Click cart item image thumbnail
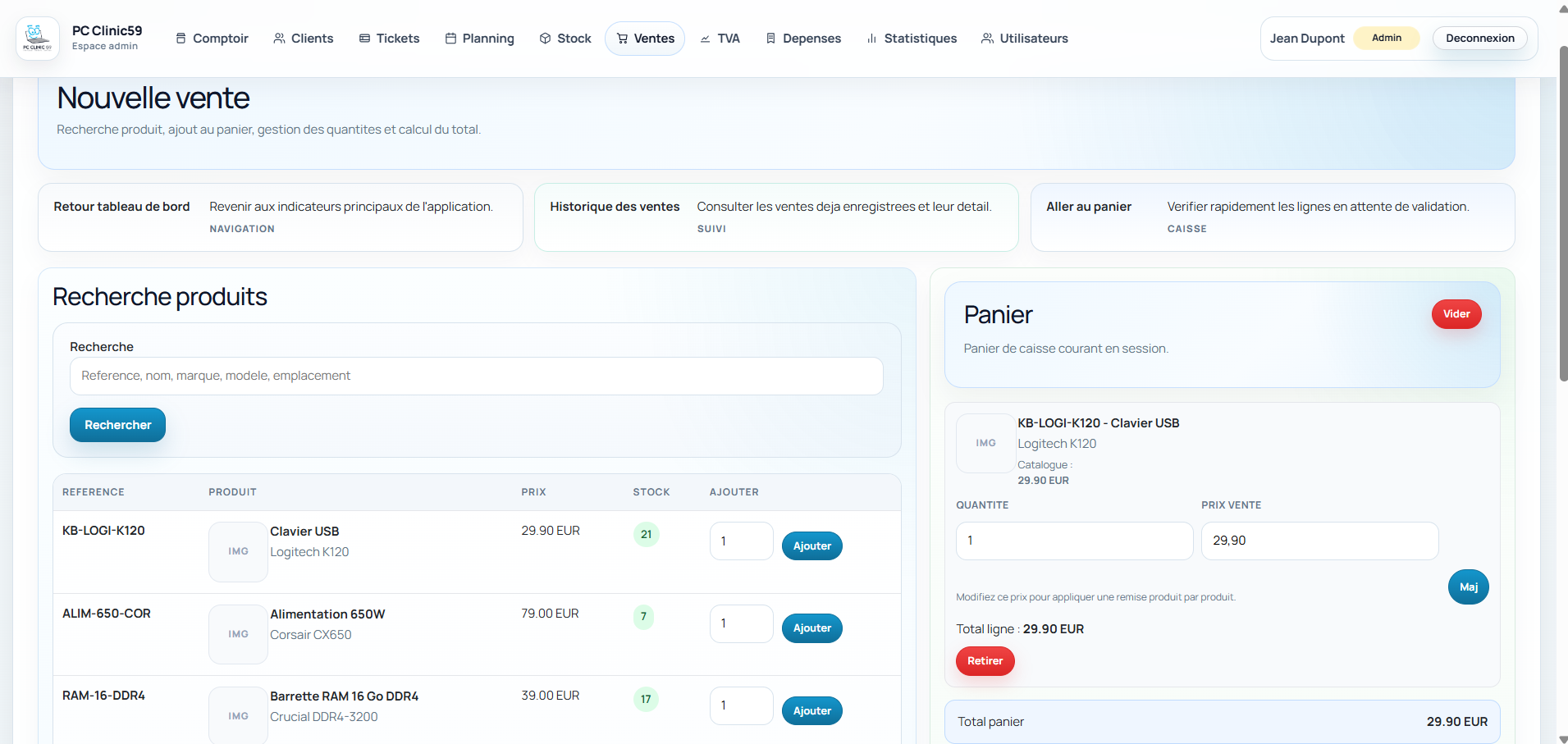 point(985,443)
